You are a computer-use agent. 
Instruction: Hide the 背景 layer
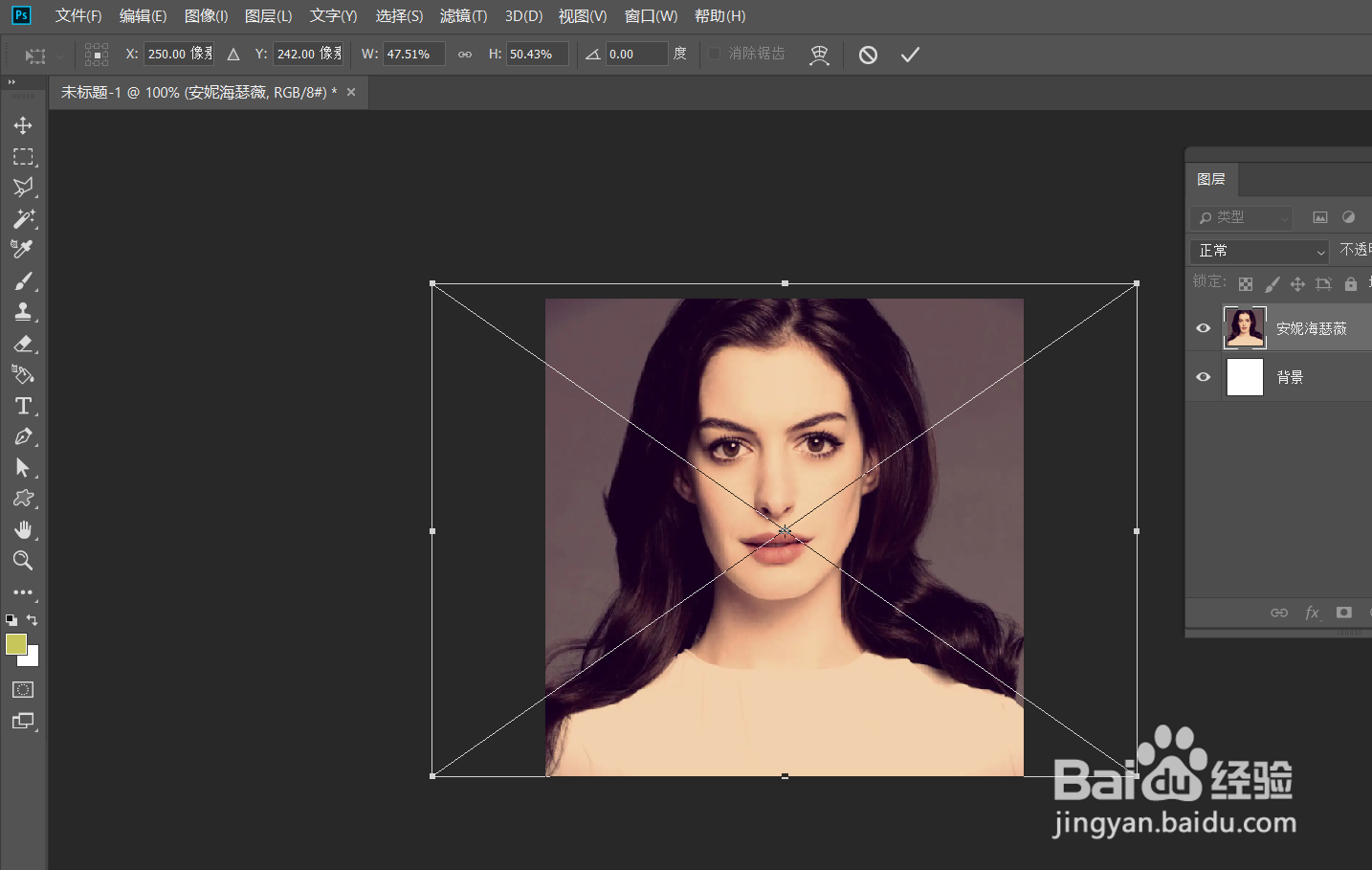click(x=1204, y=377)
